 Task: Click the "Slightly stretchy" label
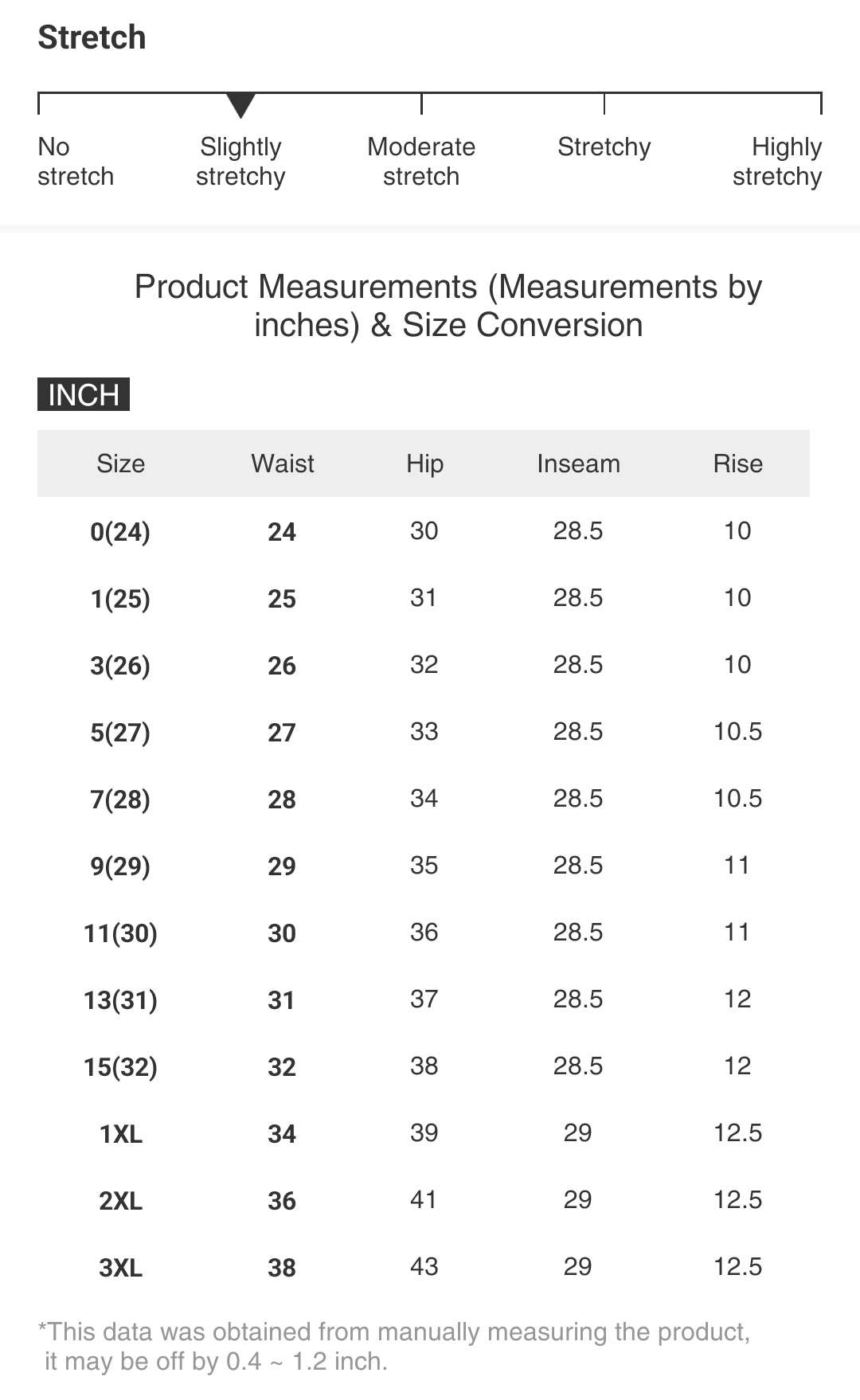240,162
